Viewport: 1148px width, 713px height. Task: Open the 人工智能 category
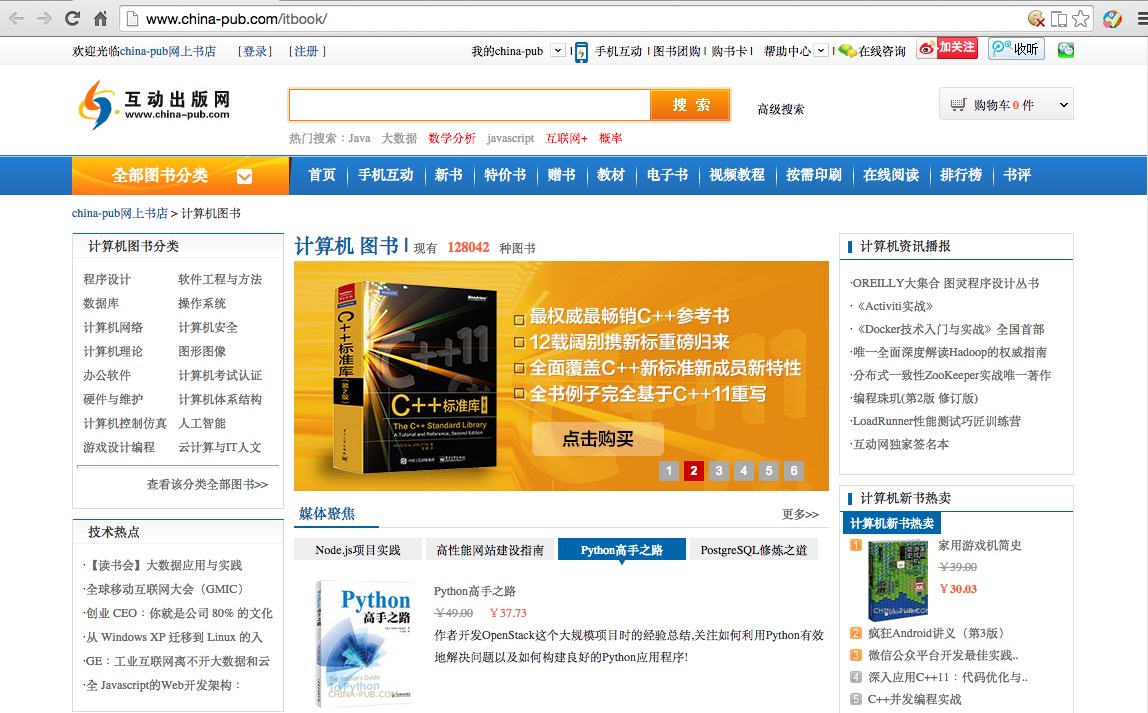pyautogui.click(x=202, y=423)
